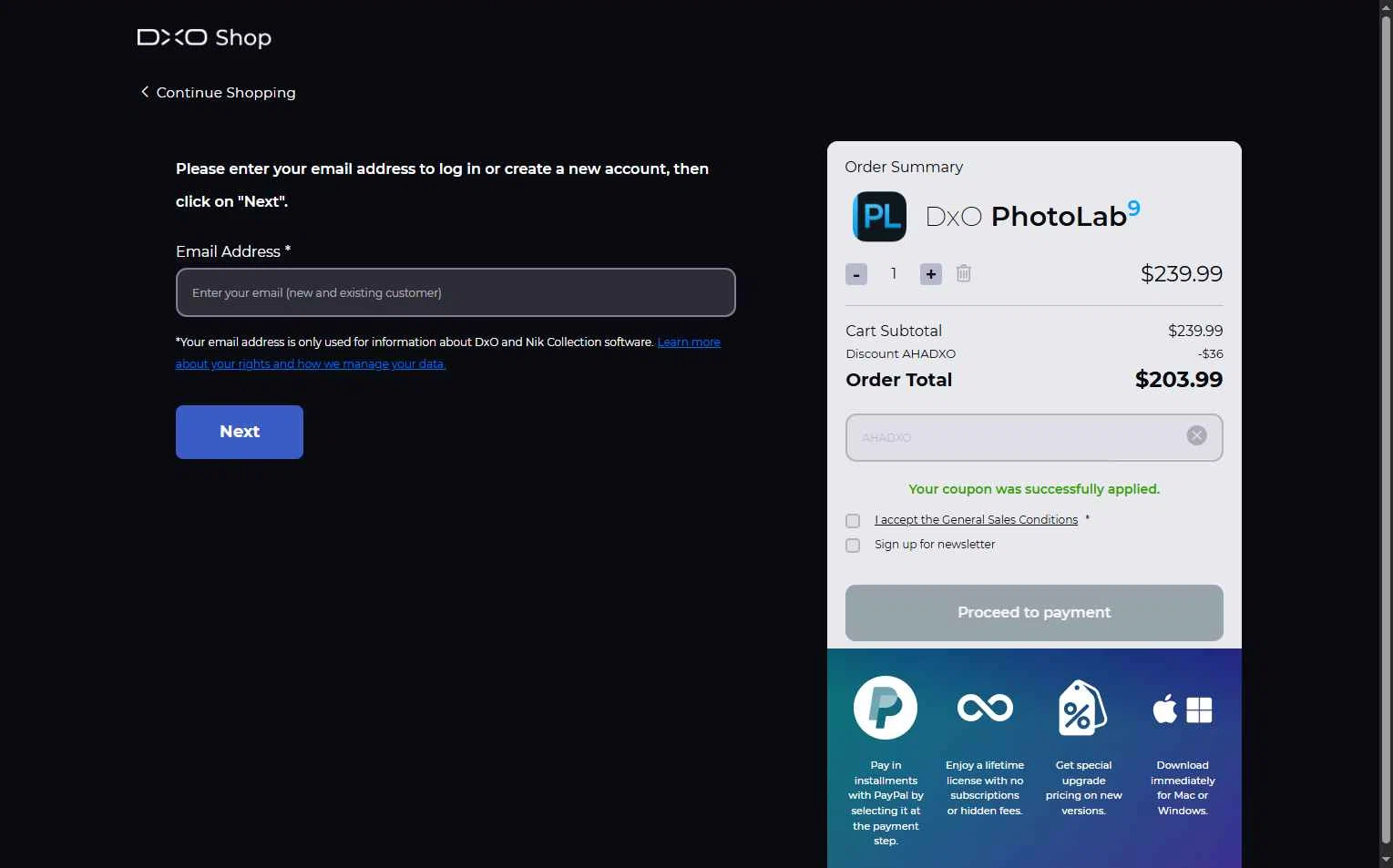The image size is (1393, 868).
Task: Click the $203.99 order total
Action: point(1179,380)
